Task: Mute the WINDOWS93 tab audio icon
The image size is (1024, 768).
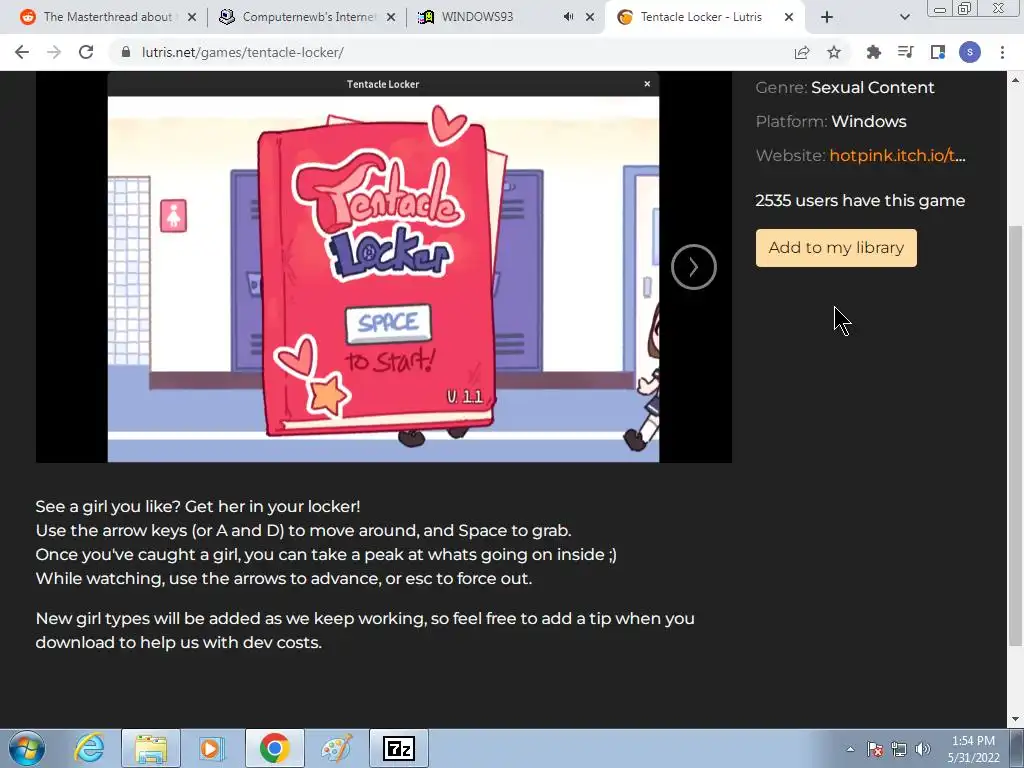Action: pos(569,17)
